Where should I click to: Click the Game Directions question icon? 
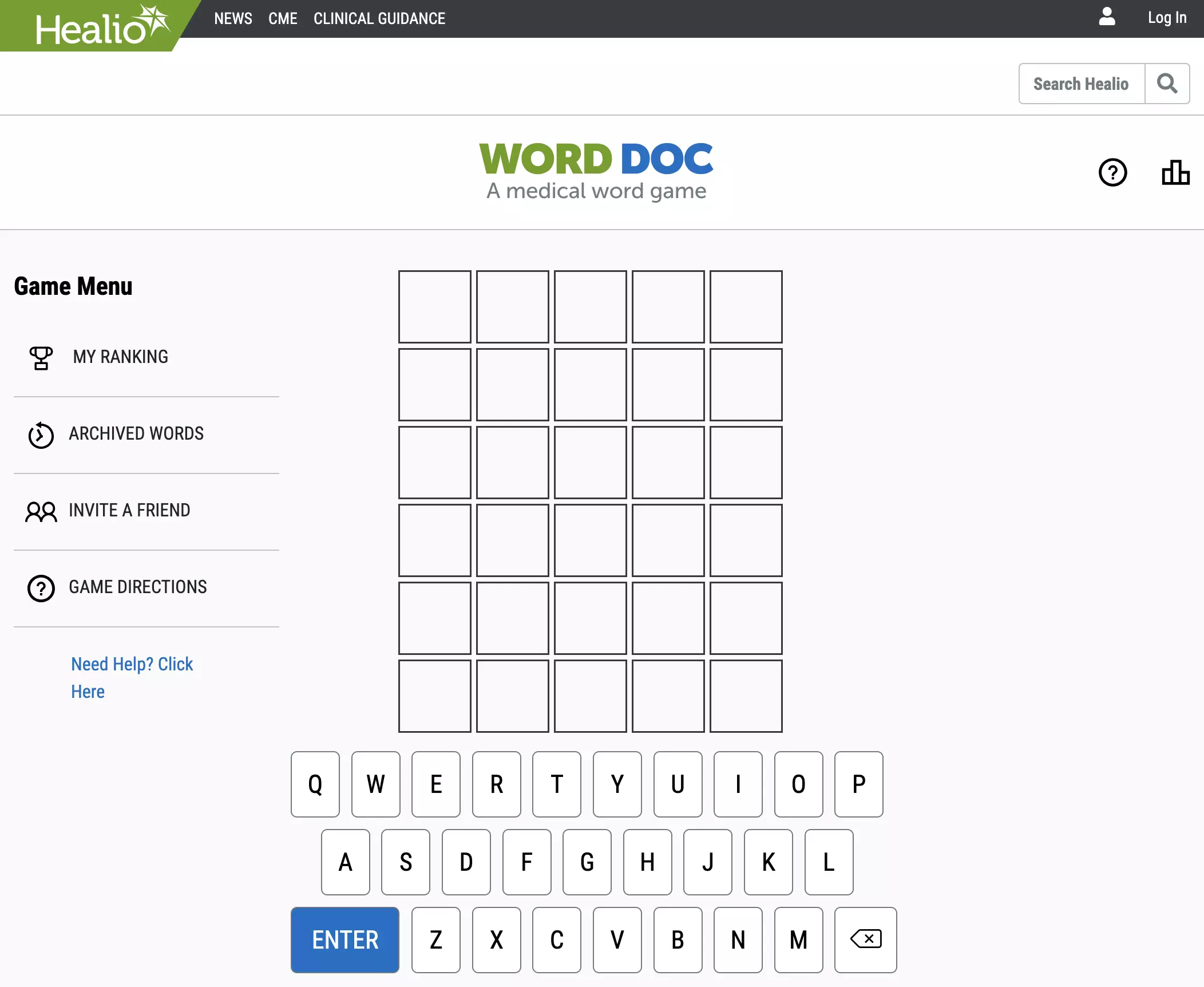tap(41, 588)
